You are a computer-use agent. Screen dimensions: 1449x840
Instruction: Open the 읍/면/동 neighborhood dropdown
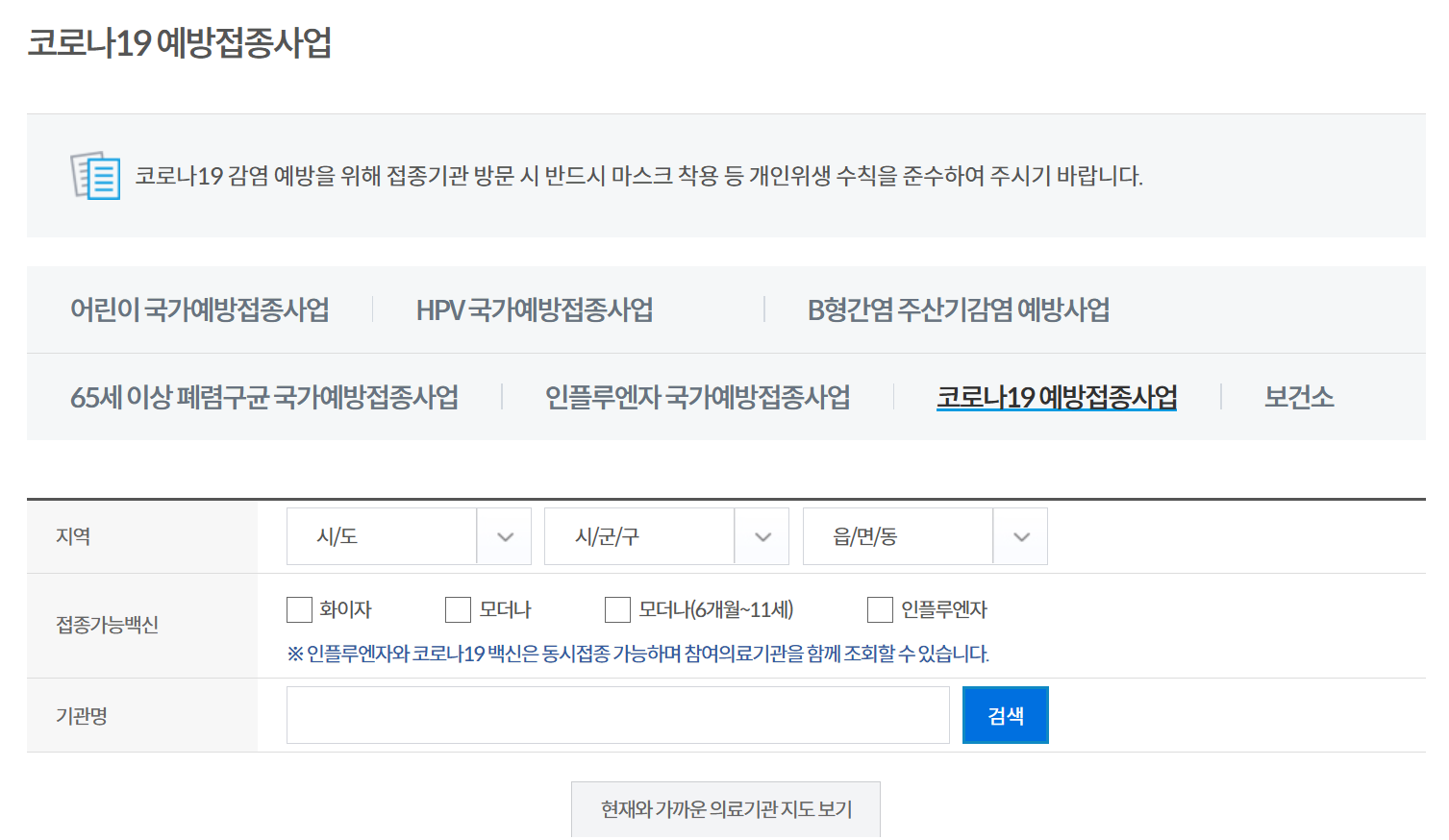924,536
